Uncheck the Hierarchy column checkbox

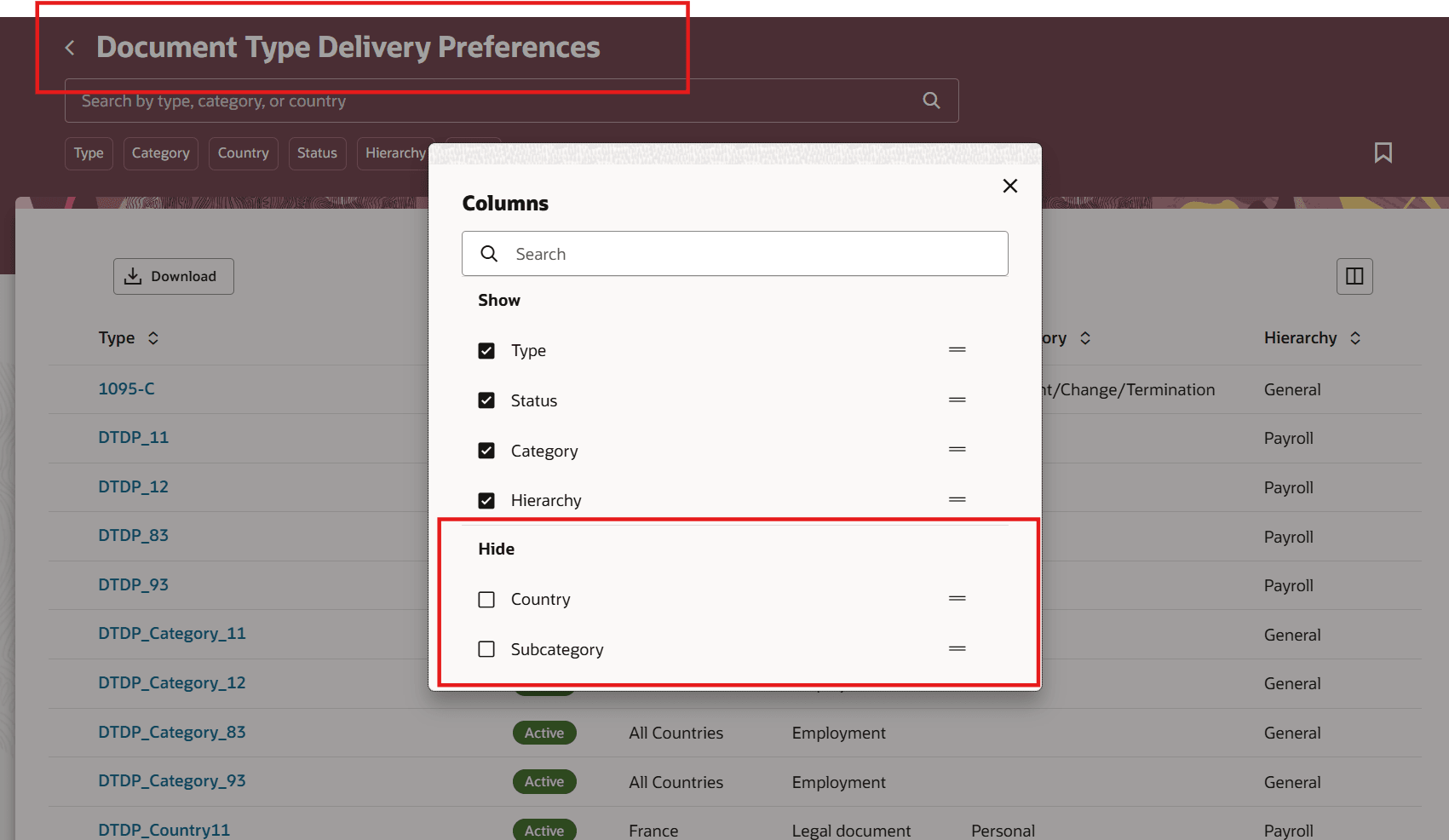click(x=486, y=501)
